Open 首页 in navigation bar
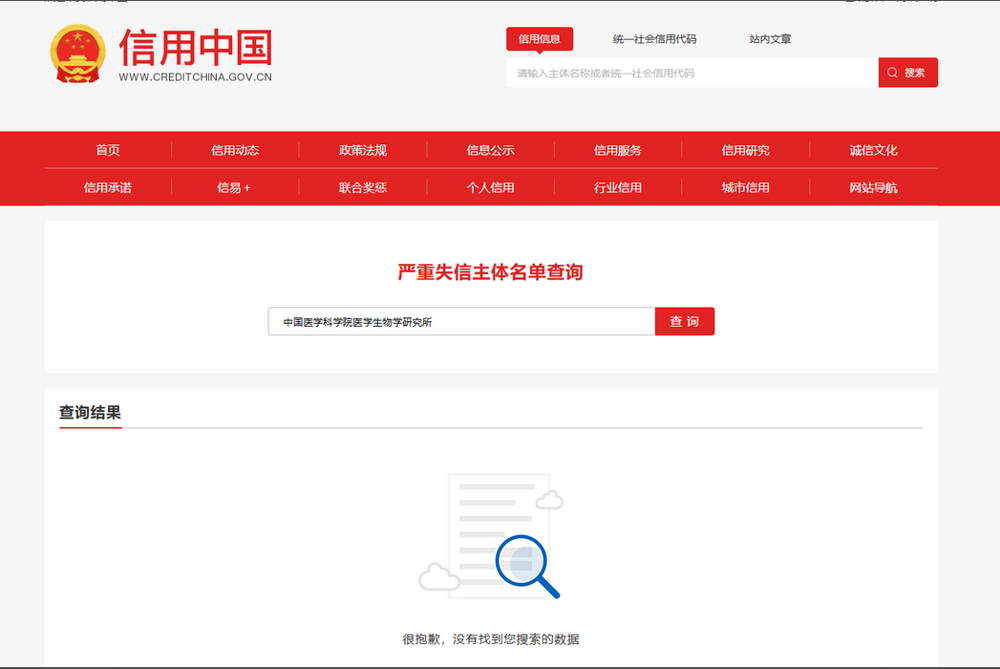The height and width of the screenshot is (669, 1000). (x=108, y=150)
